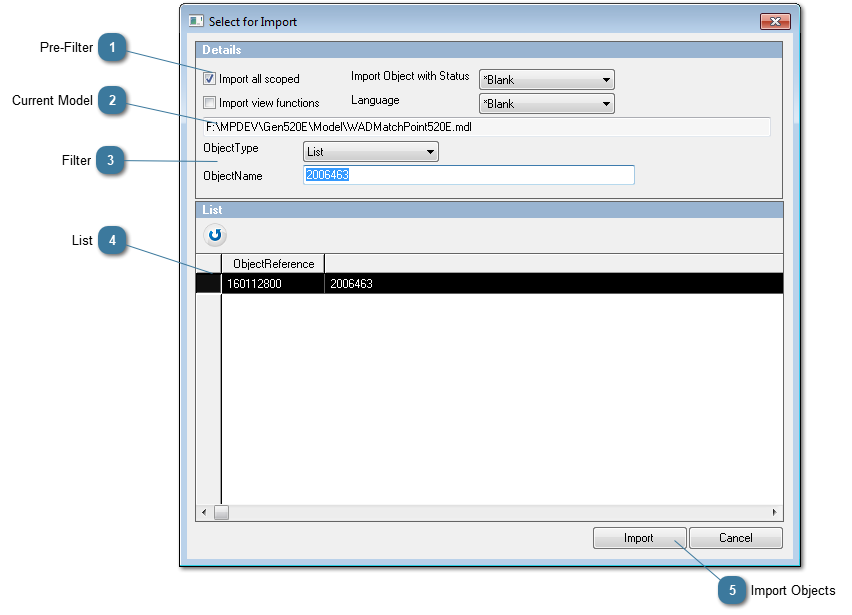Image resolution: width=852 pixels, height=615 pixels.
Task: Select the cell 2006463 in the list row
Action: [554, 284]
